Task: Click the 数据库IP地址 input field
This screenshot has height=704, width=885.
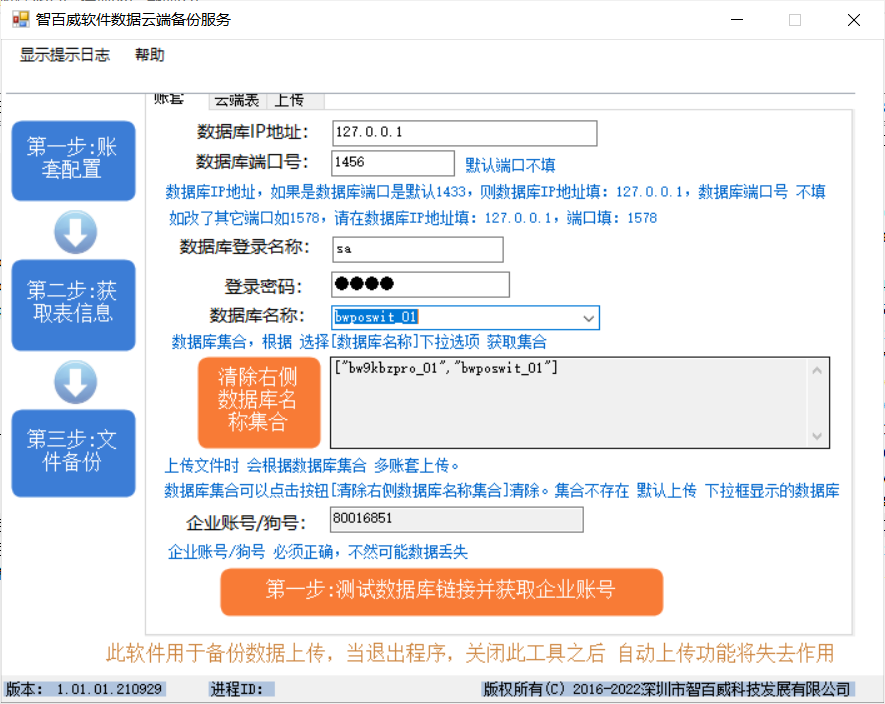Action: 464,133
